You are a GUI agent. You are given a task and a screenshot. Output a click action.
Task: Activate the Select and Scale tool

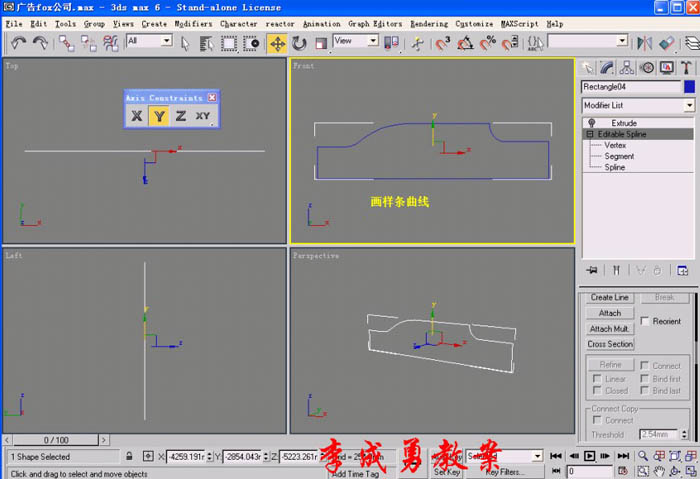pos(321,43)
